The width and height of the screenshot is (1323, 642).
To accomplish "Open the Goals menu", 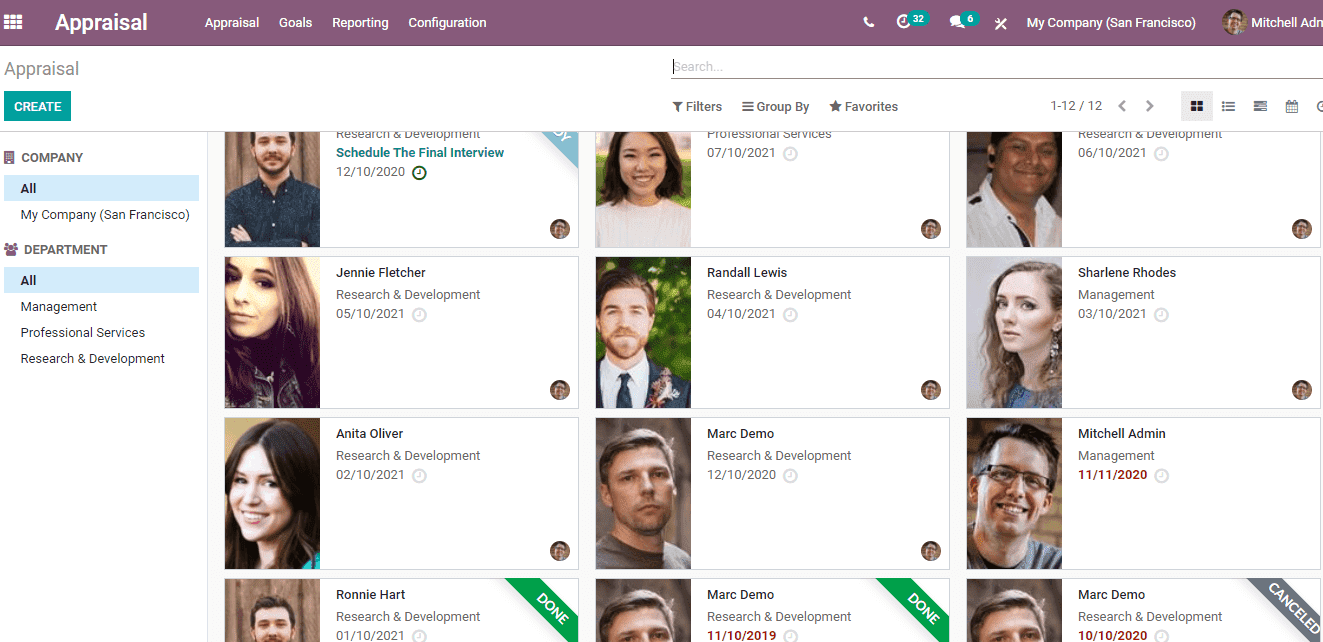I will 296,22.
